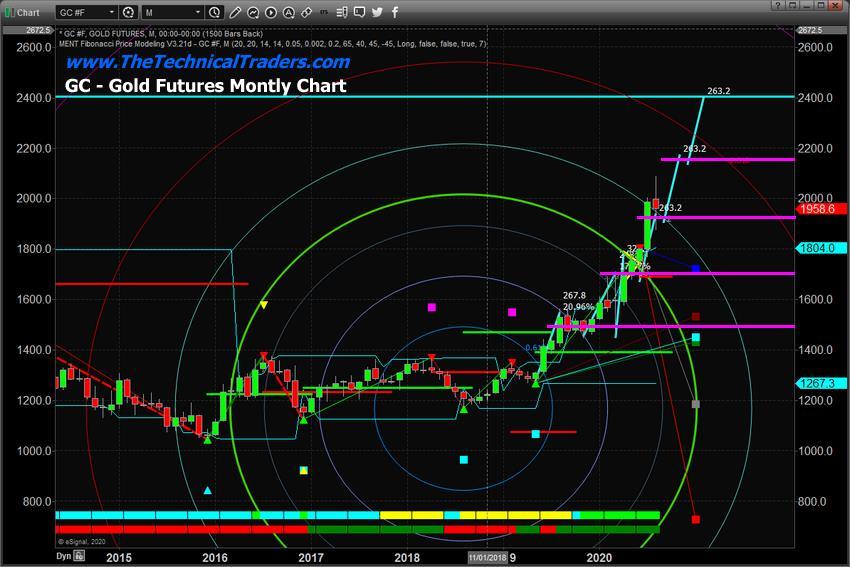
Task: Click the small ets toolbar icon
Action: pos(324,12)
